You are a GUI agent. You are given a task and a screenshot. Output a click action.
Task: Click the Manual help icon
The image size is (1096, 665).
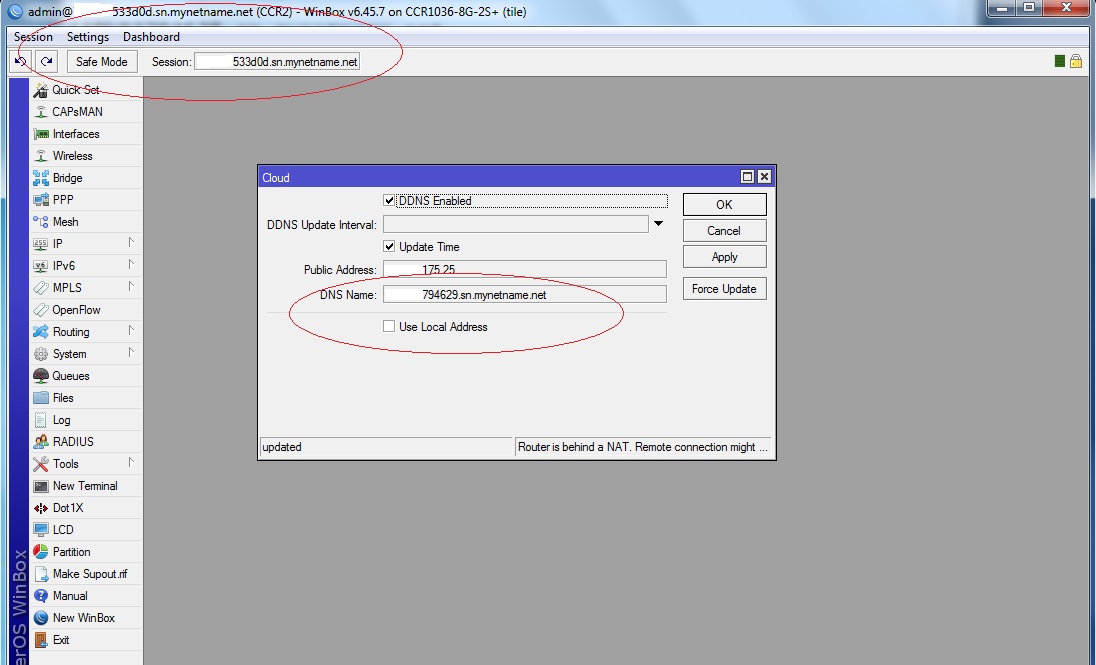click(41, 596)
